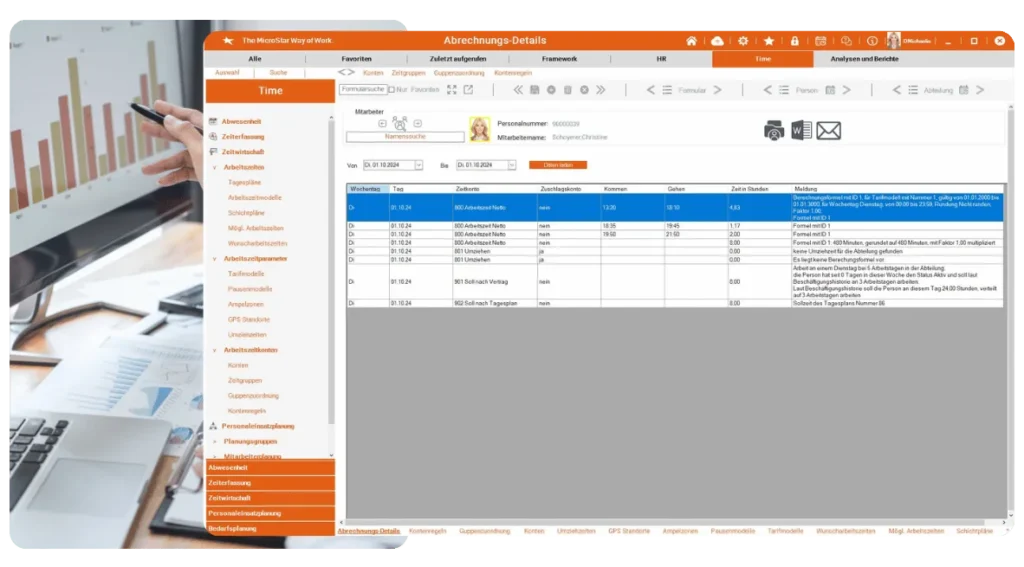Open the calendar icon in title bar

(x=820, y=40)
